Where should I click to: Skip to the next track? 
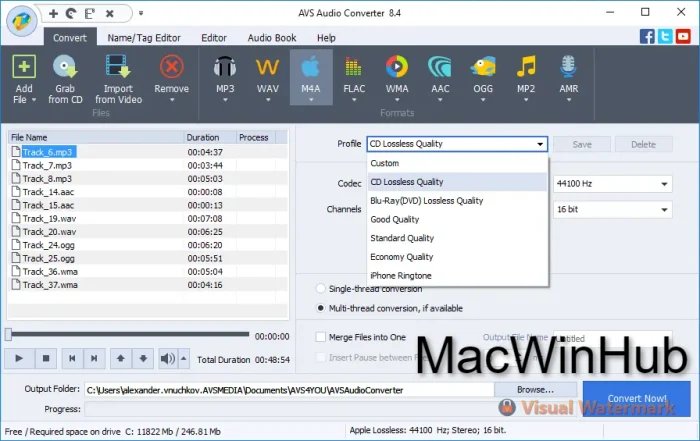[94, 358]
